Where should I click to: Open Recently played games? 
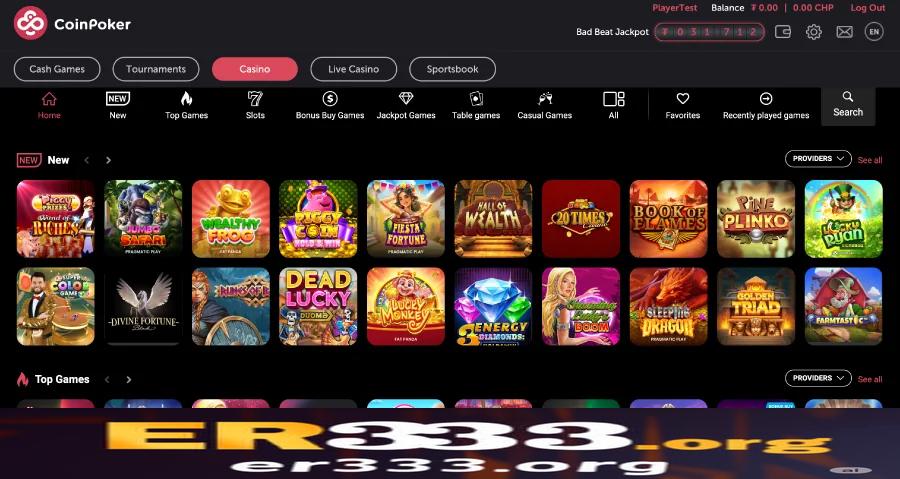(x=766, y=106)
